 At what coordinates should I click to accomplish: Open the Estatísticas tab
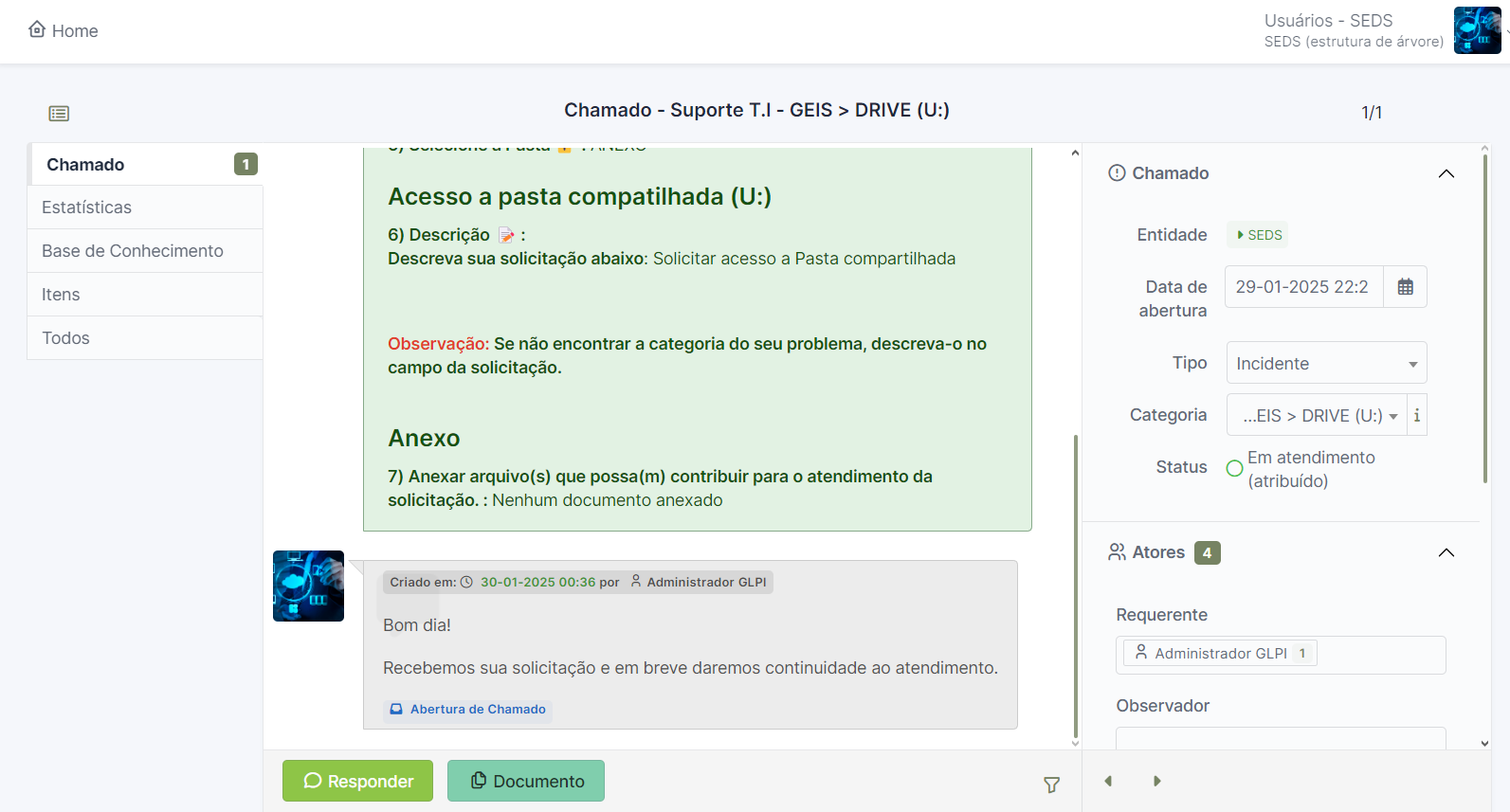click(145, 208)
